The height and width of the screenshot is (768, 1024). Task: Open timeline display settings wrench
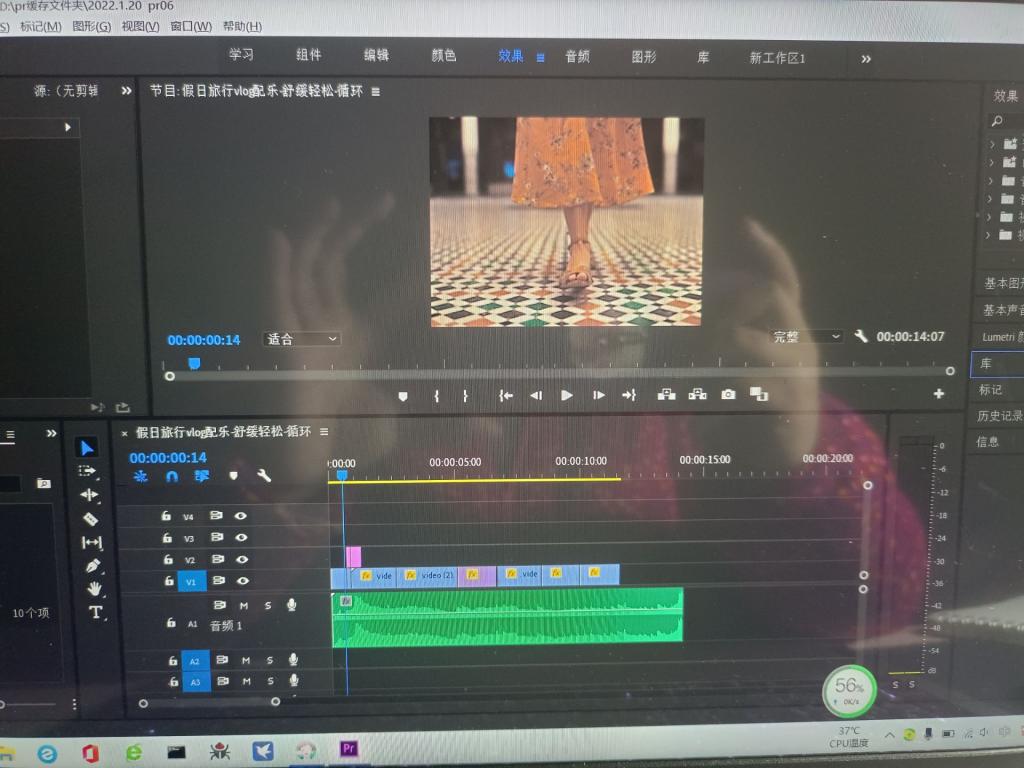click(264, 477)
